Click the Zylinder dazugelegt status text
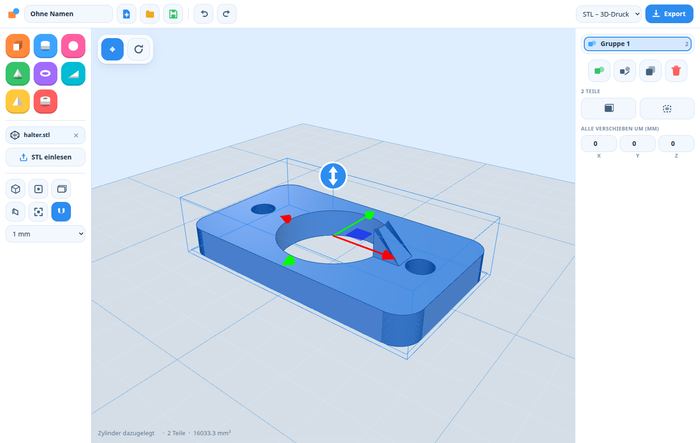The height and width of the screenshot is (443, 700). (x=126, y=433)
